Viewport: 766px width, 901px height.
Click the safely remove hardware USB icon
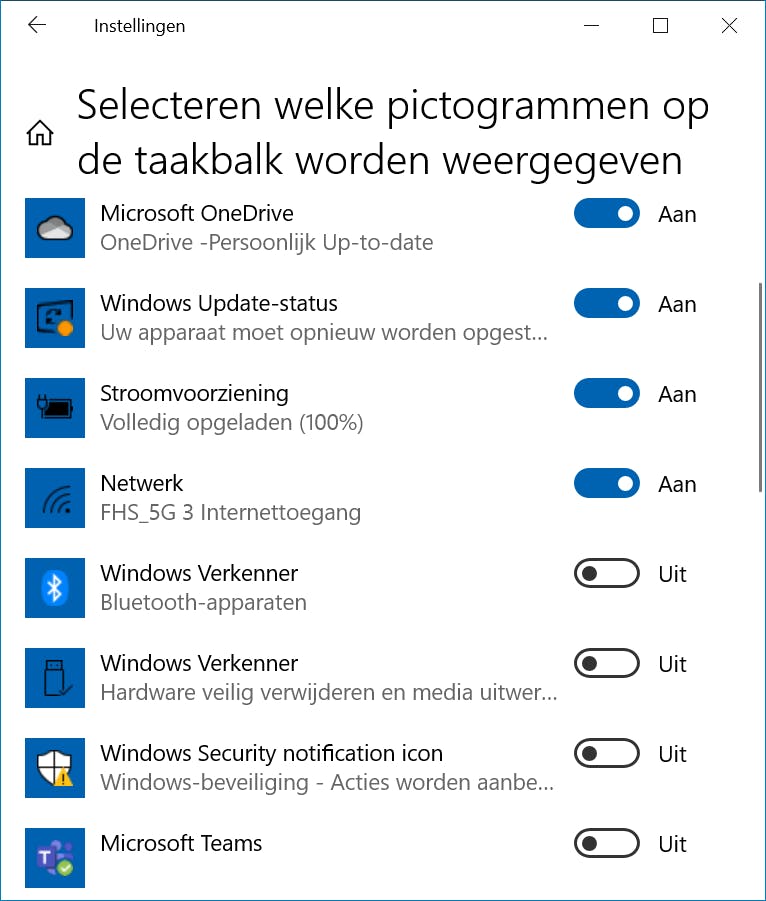coord(55,678)
